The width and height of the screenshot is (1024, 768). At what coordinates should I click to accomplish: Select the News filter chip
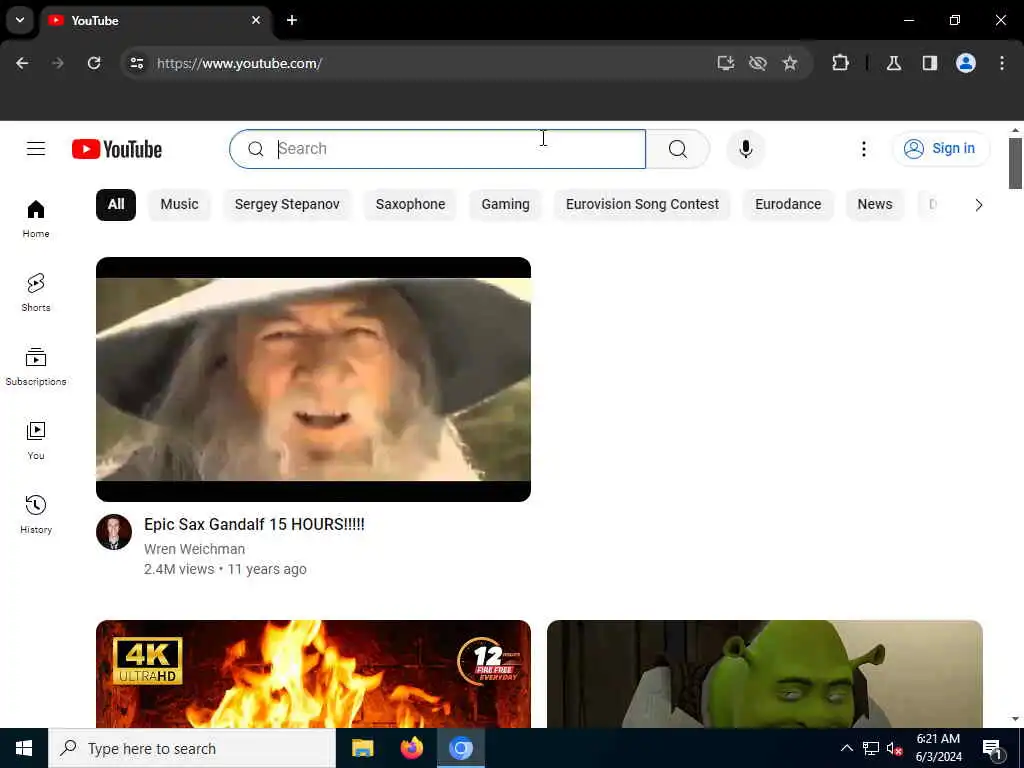pos(874,204)
